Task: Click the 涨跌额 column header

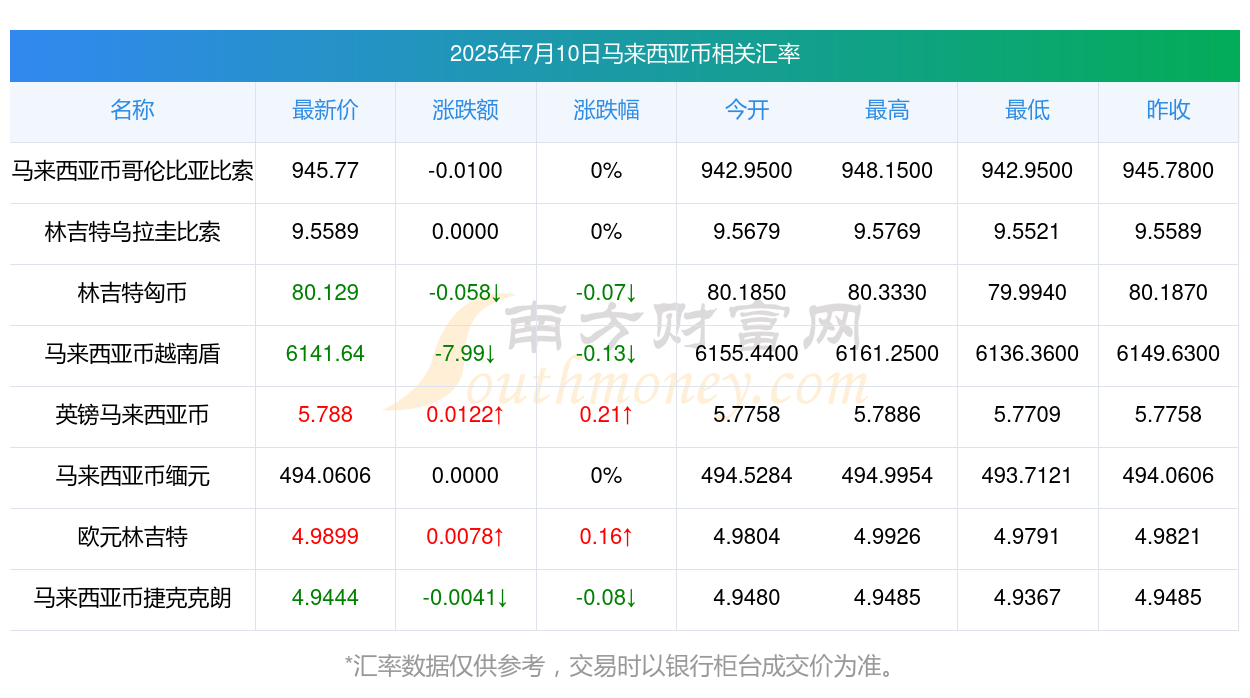Action: point(466,110)
